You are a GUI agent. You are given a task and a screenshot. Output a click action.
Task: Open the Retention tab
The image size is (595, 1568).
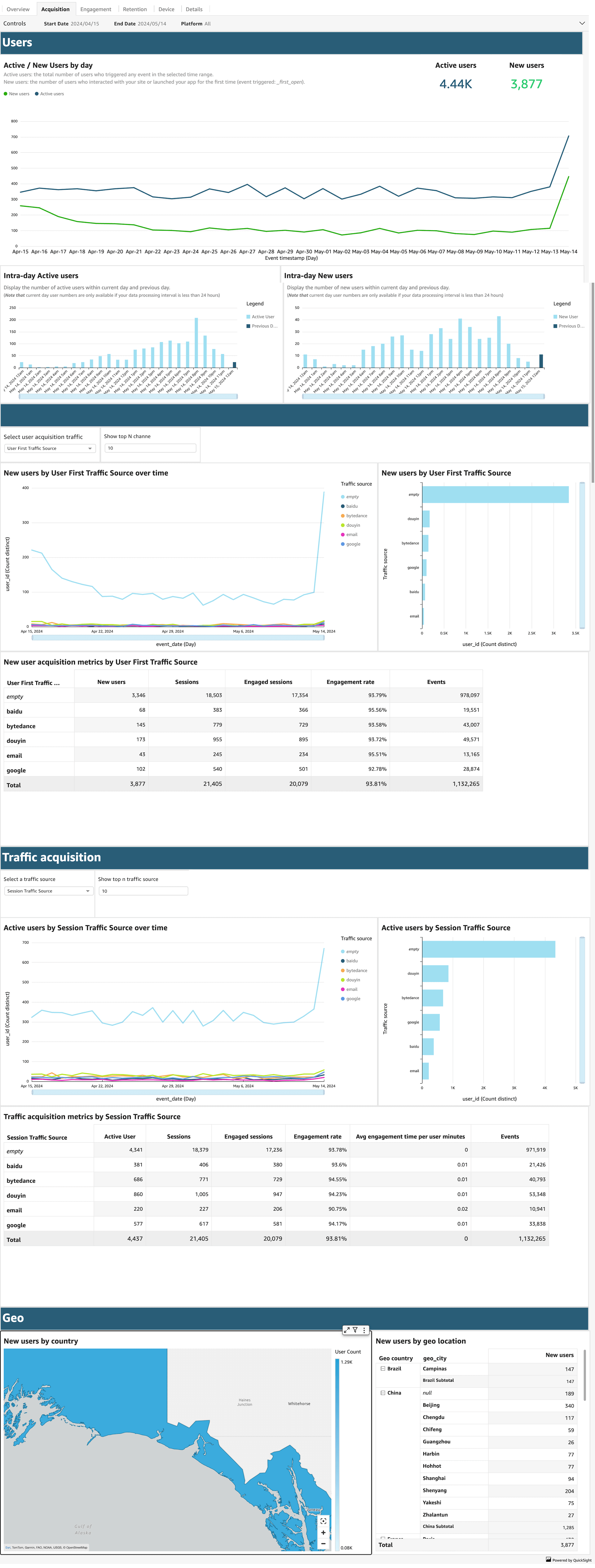pyautogui.click(x=134, y=9)
